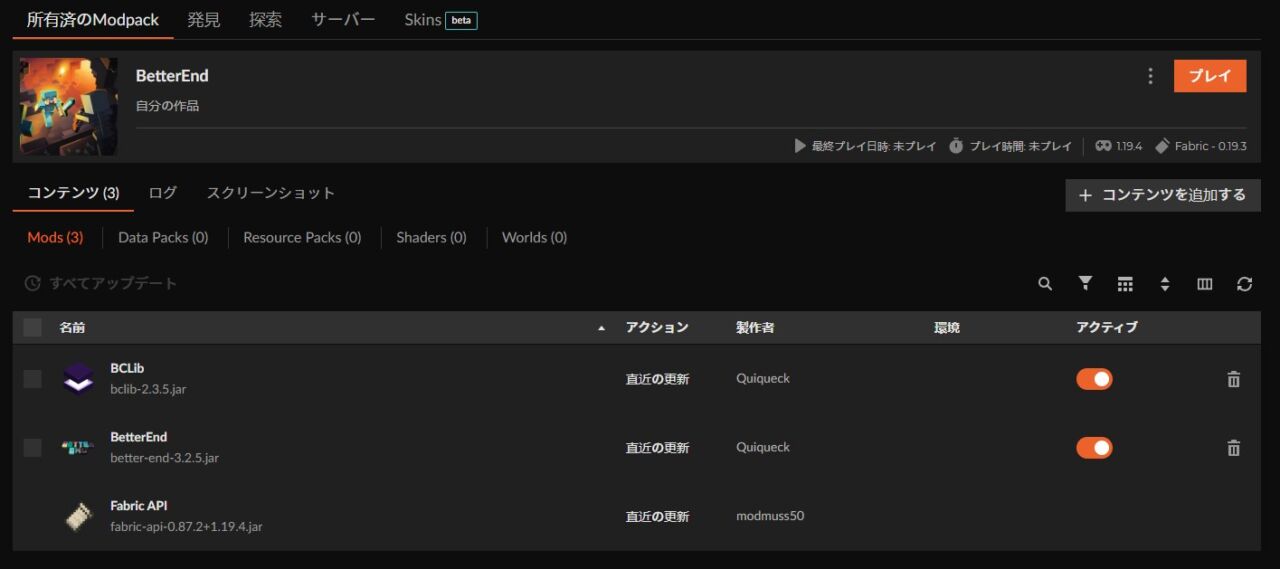Open the Skins beta tab
This screenshot has width=1280, height=569.
click(440, 20)
